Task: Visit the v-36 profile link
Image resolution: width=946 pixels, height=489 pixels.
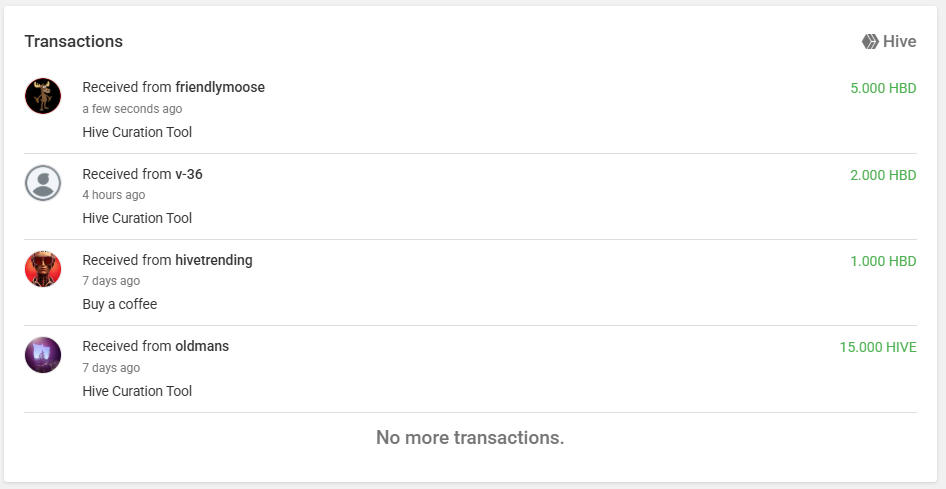Action: point(189,174)
